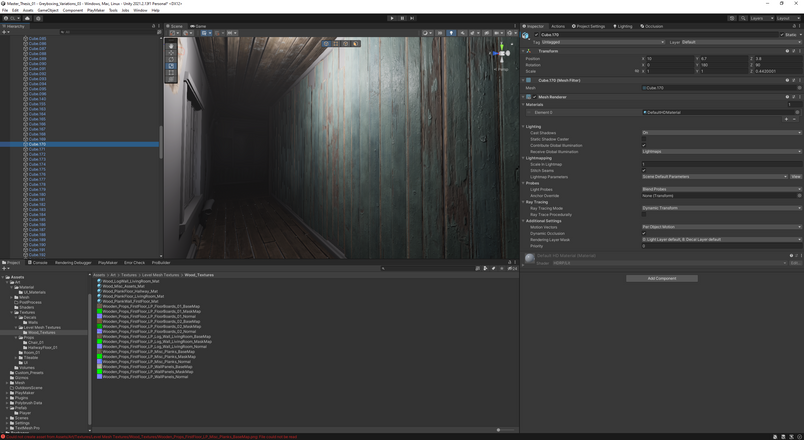804x440 pixels.
Task: Select Cube.172 in the Hierarchy
Action: [x=37, y=154]
